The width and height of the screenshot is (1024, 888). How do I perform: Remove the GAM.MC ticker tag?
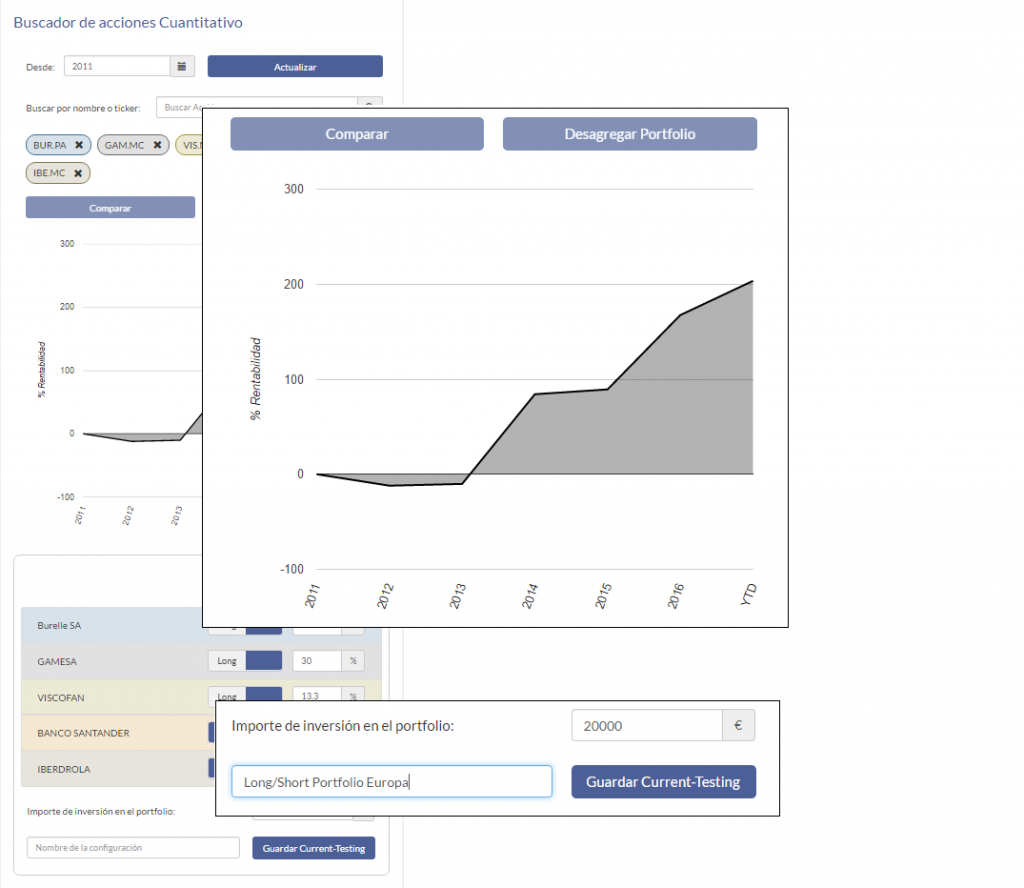[157, 145]
